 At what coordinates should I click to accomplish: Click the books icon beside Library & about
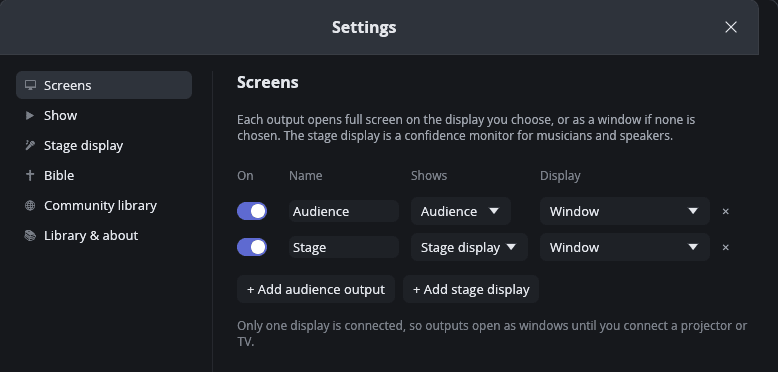click(x=30, y=235)
